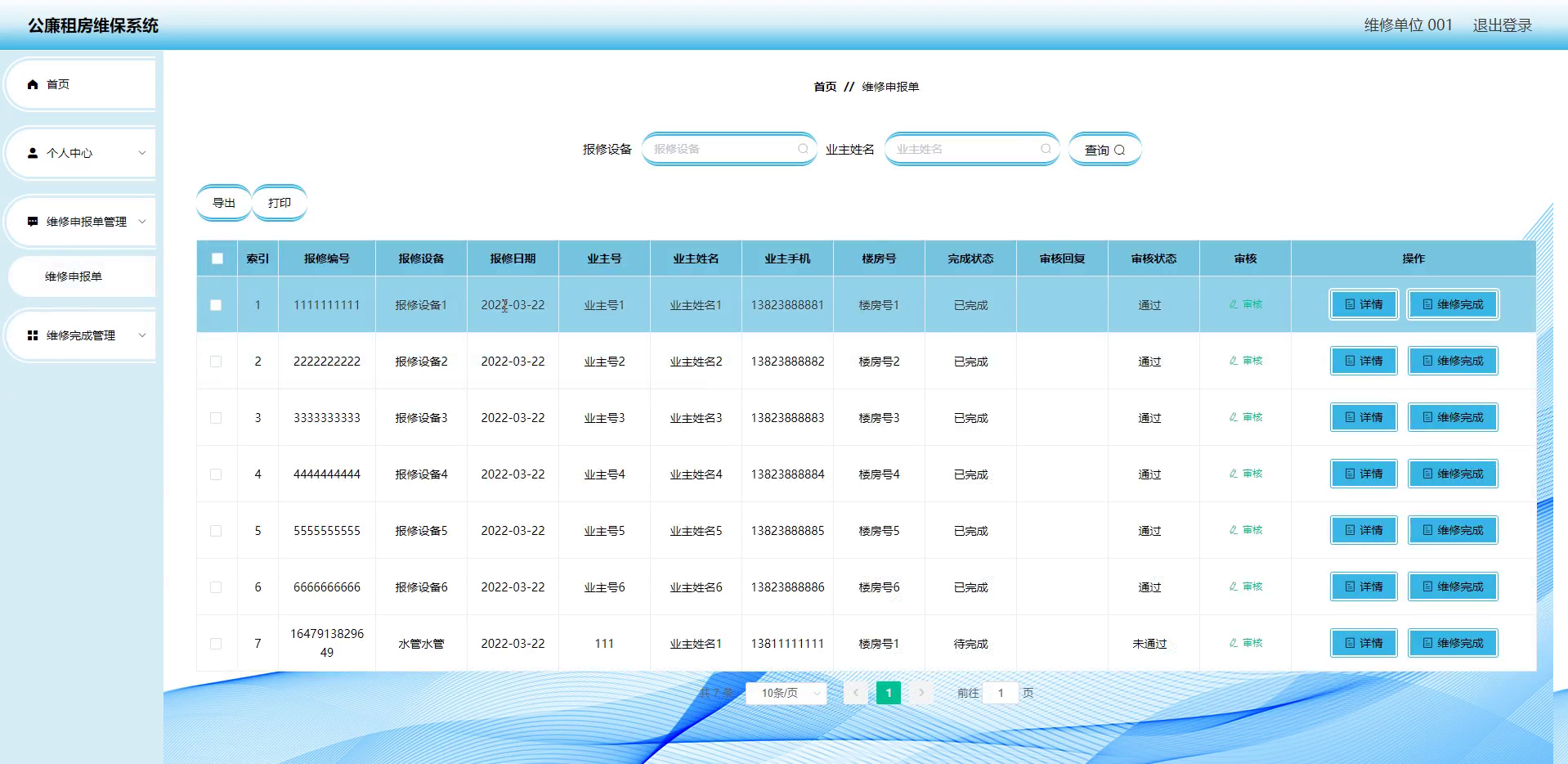Click the 审核 edit icon in row 1

[x=1234, y=304]
